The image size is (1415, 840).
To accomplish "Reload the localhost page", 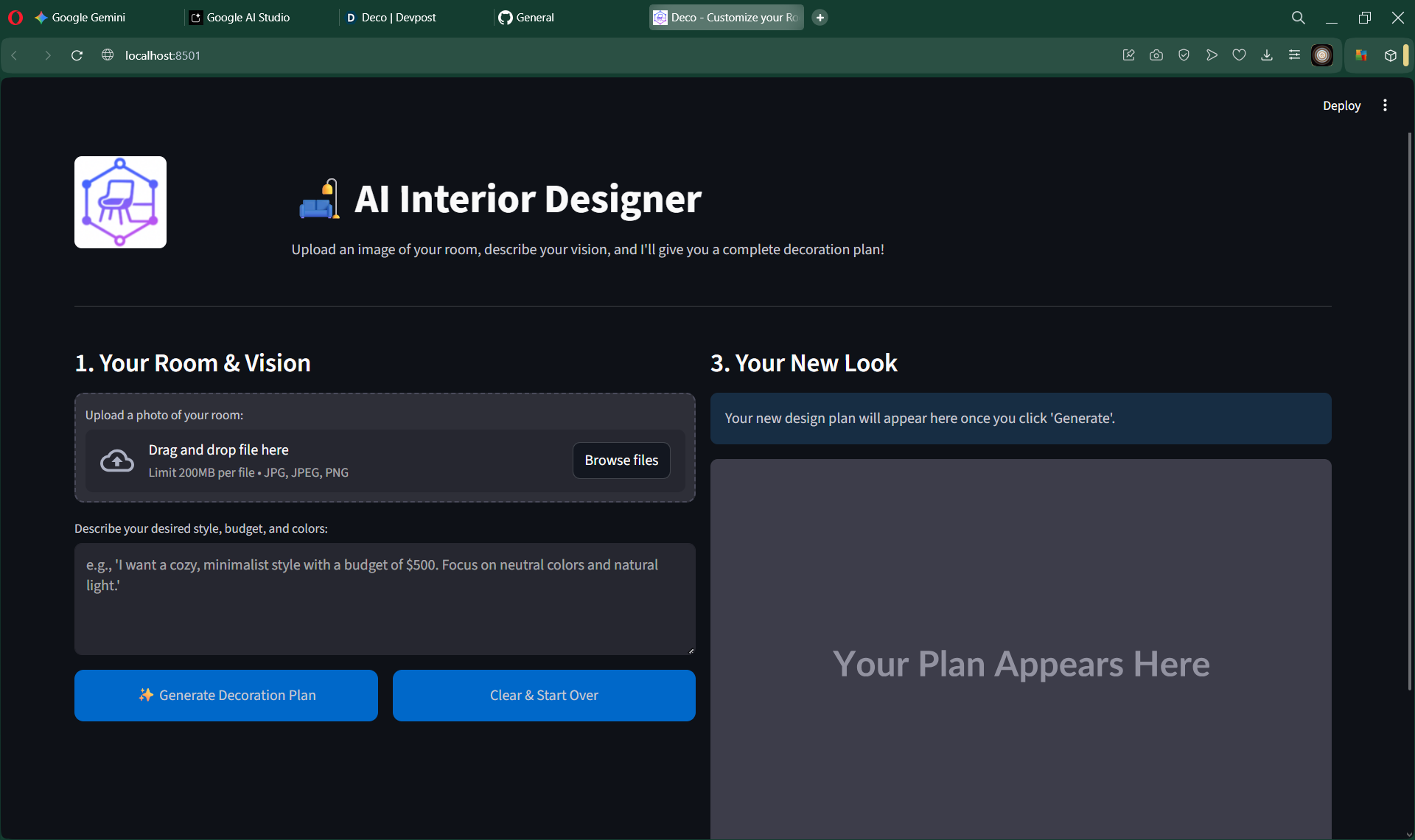I will 77,55.
